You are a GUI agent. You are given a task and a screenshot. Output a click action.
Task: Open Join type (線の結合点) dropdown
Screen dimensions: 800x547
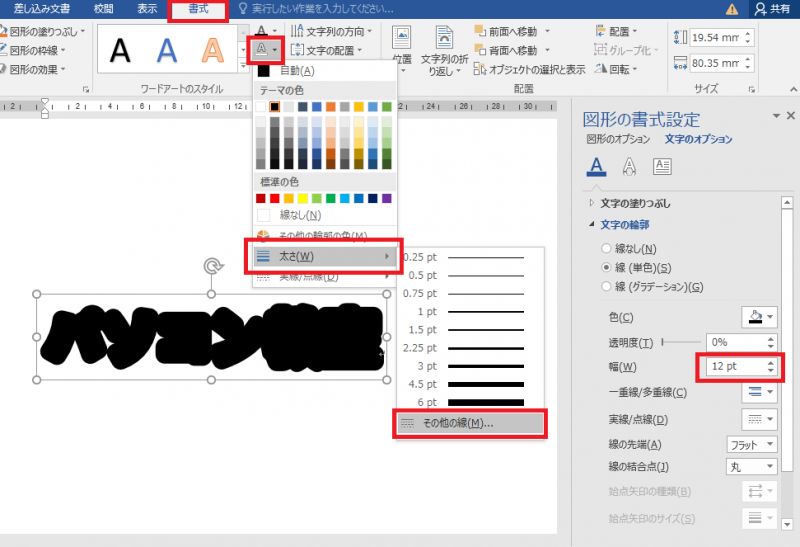click(752, 466)
